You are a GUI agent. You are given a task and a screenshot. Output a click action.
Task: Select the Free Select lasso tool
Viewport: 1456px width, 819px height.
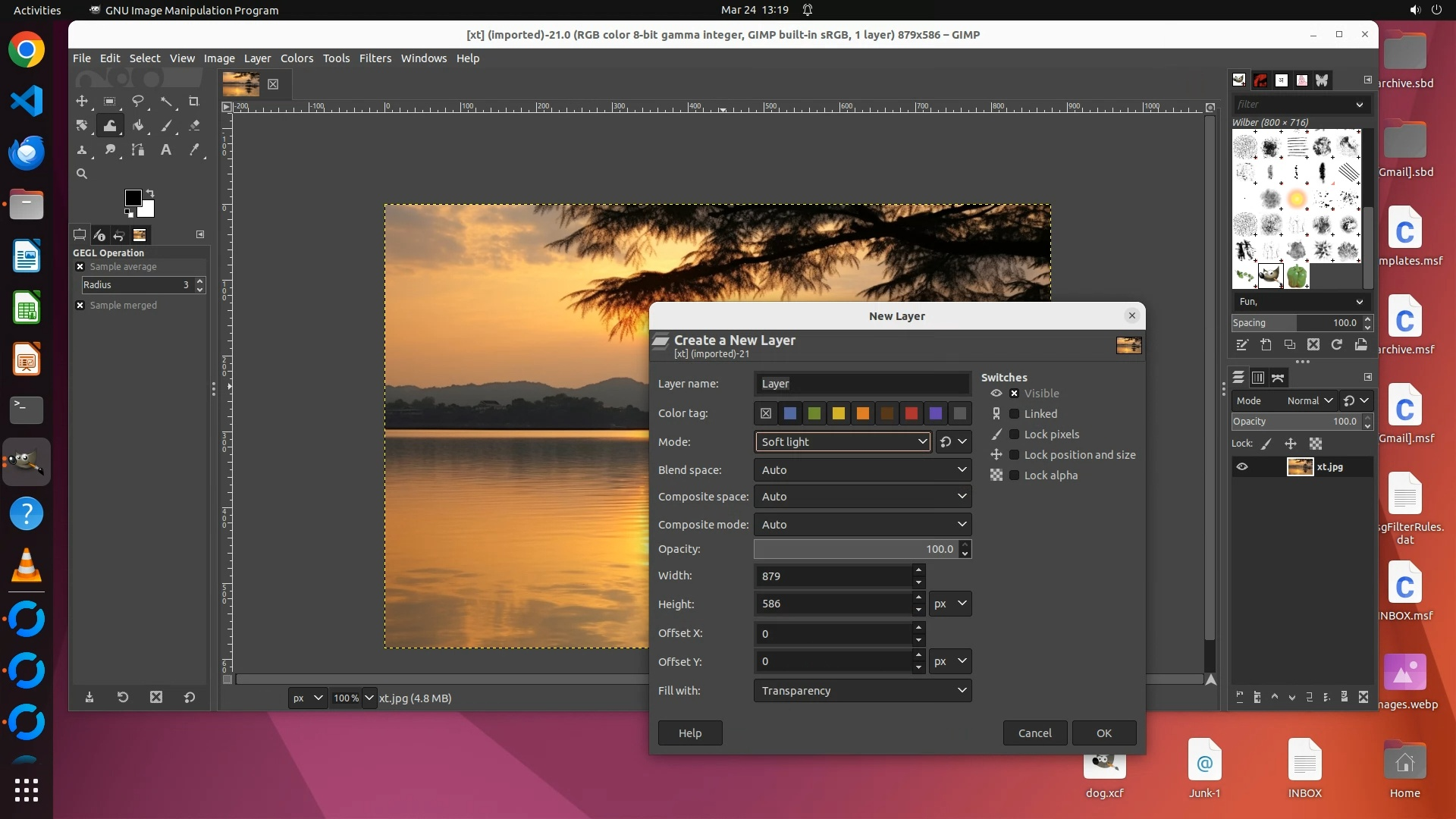[x=137, y=102]
